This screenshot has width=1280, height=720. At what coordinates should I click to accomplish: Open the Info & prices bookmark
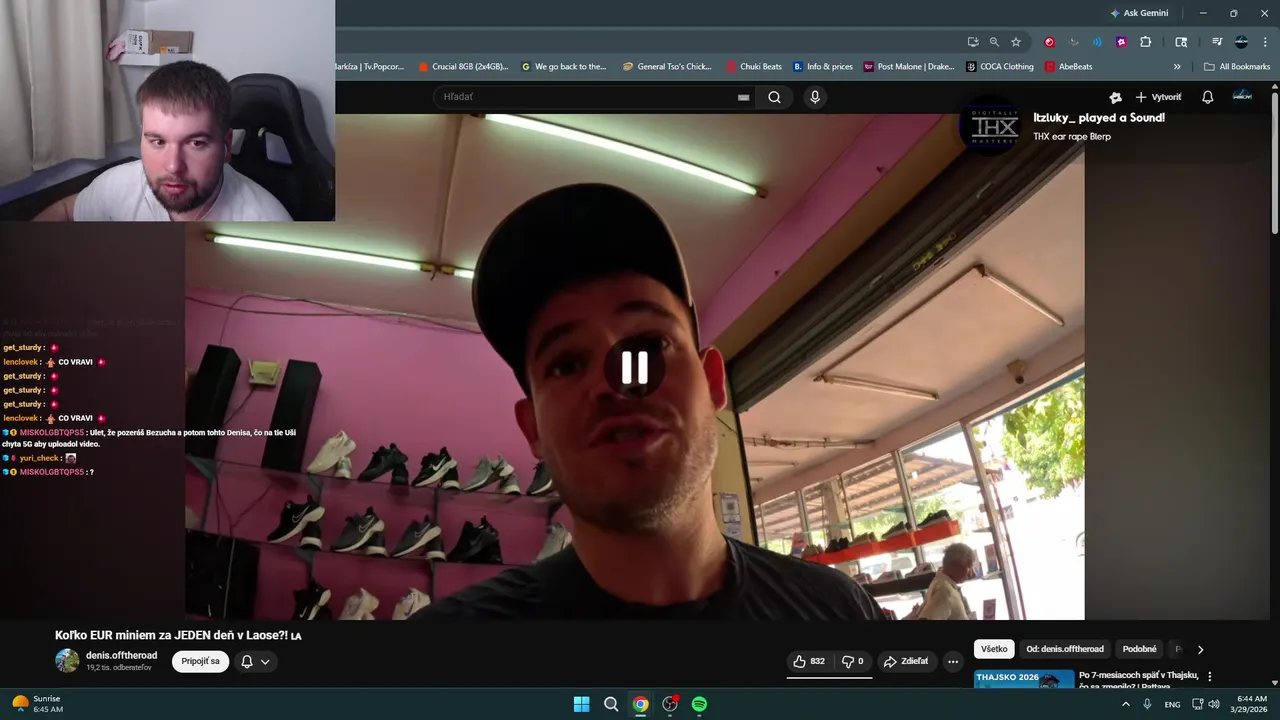pos(823,67)
